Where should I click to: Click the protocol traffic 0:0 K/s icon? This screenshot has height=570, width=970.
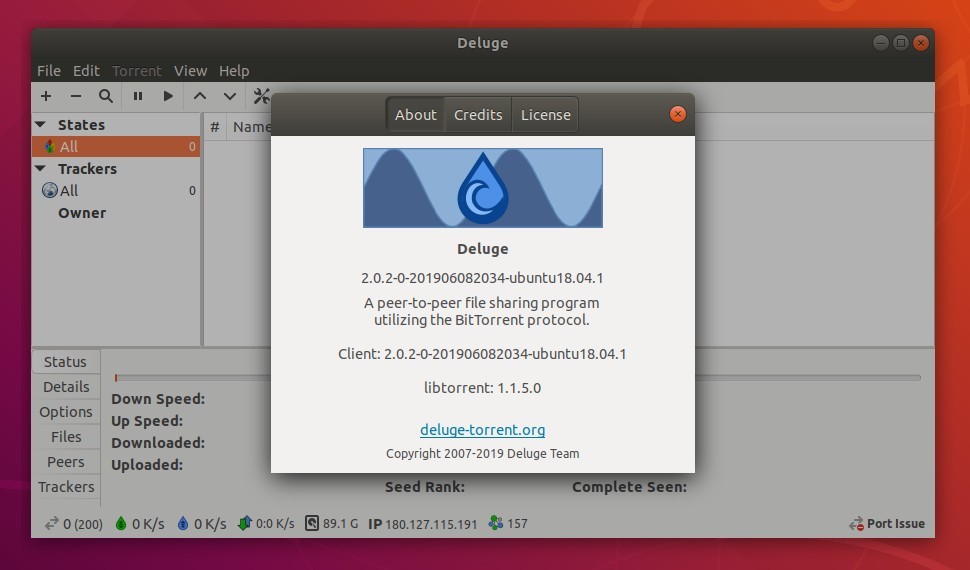[x=245, y=524]
